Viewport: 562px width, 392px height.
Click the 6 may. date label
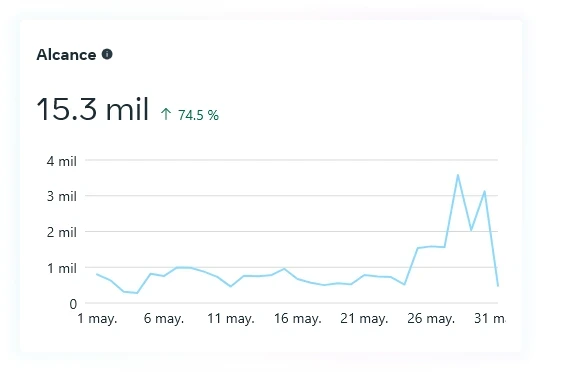164,318
